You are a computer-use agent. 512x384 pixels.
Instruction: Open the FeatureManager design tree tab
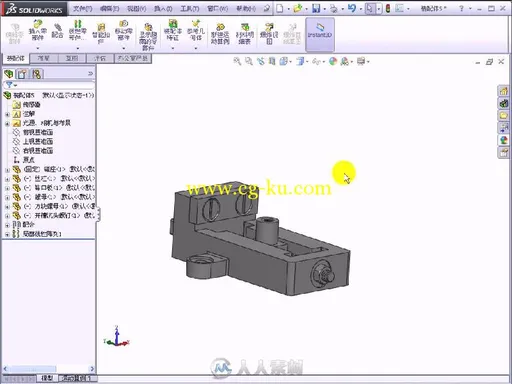pyautogui.click(x=9, y=74)
